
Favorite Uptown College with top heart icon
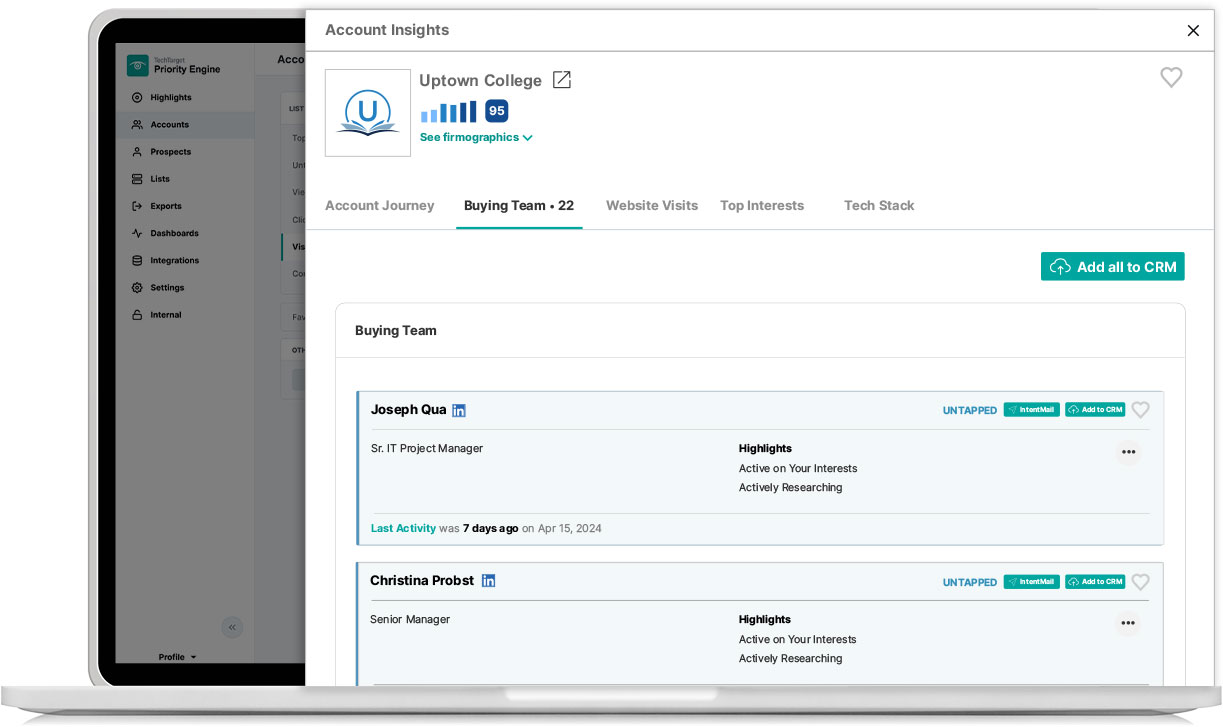tap(1171, 77)
